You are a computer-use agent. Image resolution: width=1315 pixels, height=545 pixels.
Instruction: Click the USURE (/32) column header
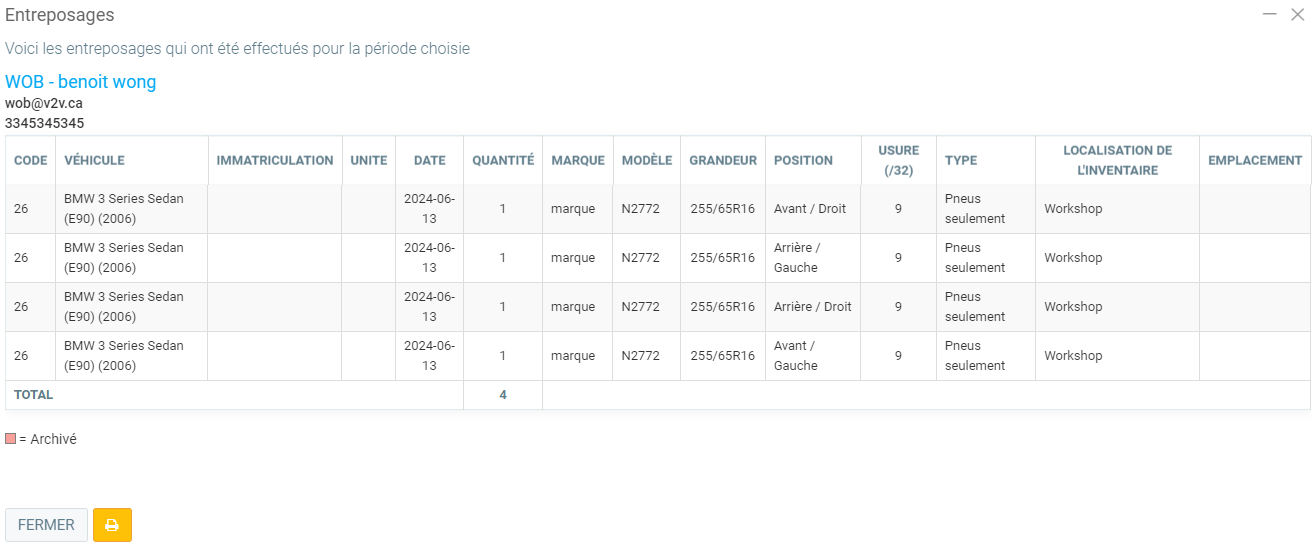(898, 160)
